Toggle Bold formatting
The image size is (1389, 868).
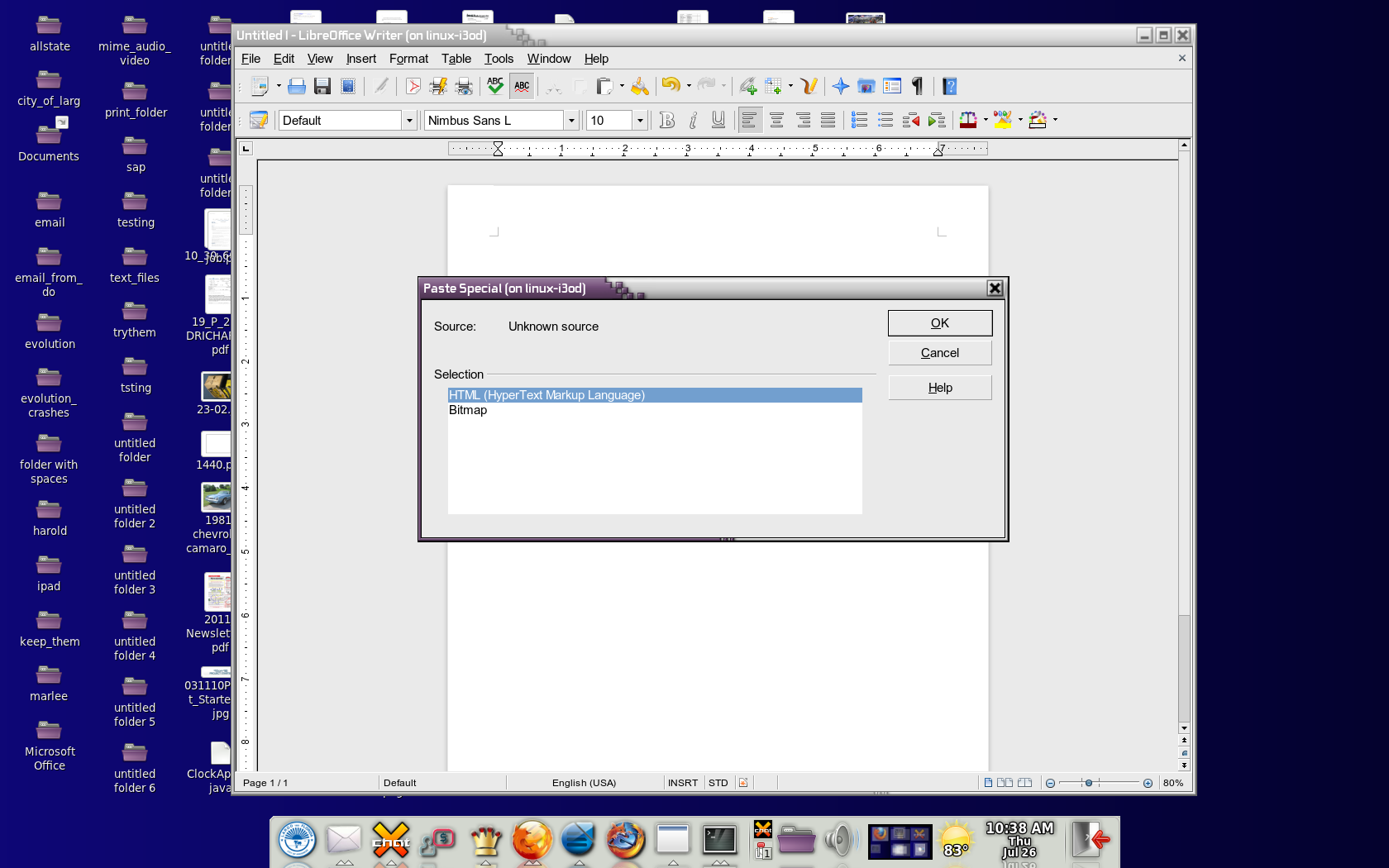[667, 121]
